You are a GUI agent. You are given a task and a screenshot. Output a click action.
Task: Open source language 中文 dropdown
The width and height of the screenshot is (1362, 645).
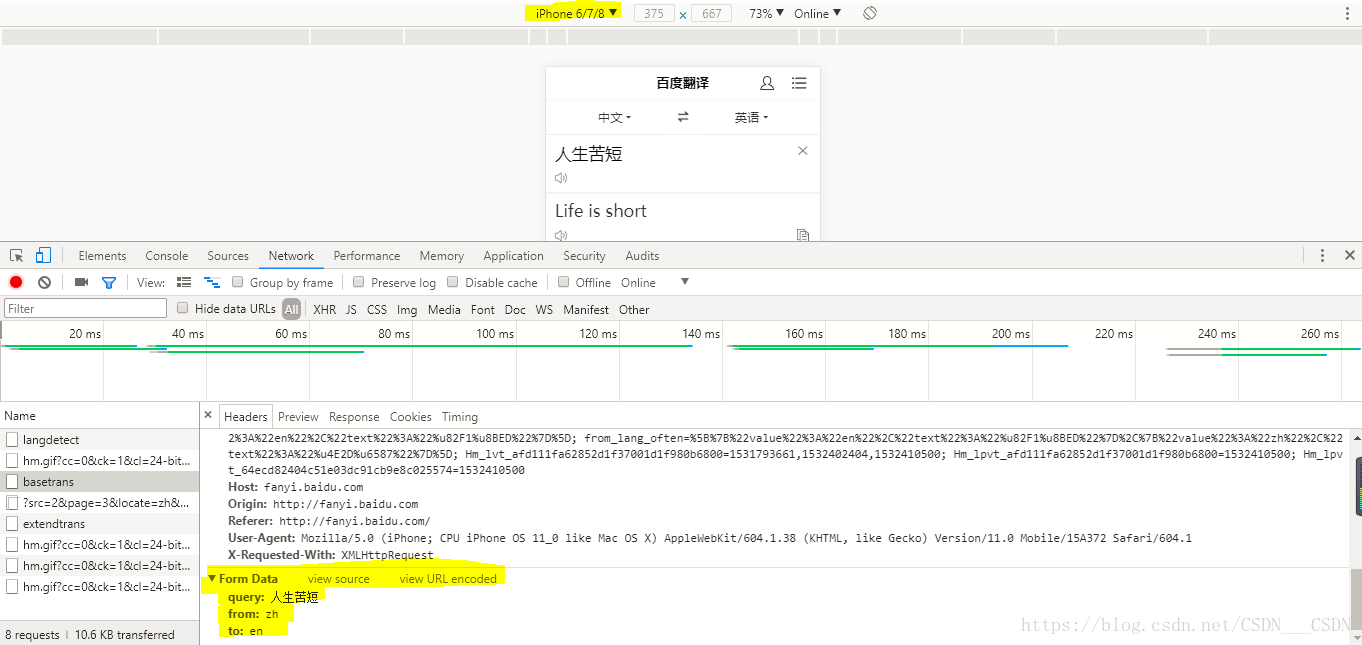(x=615, y=117)
